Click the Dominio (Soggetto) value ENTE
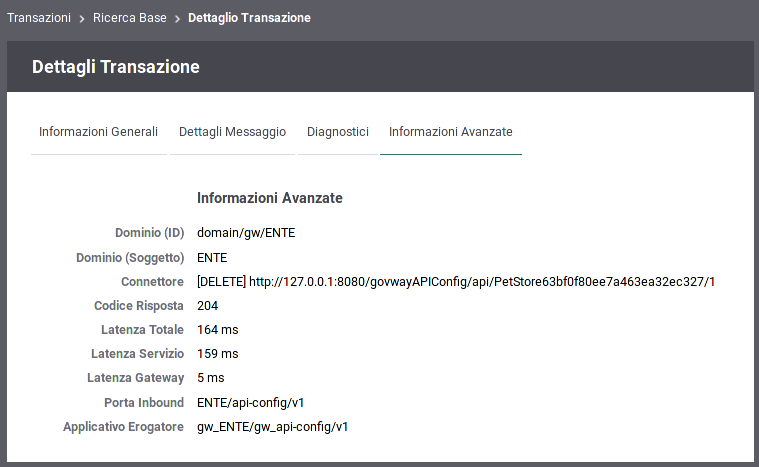759x467 pixels. (212, 257)
